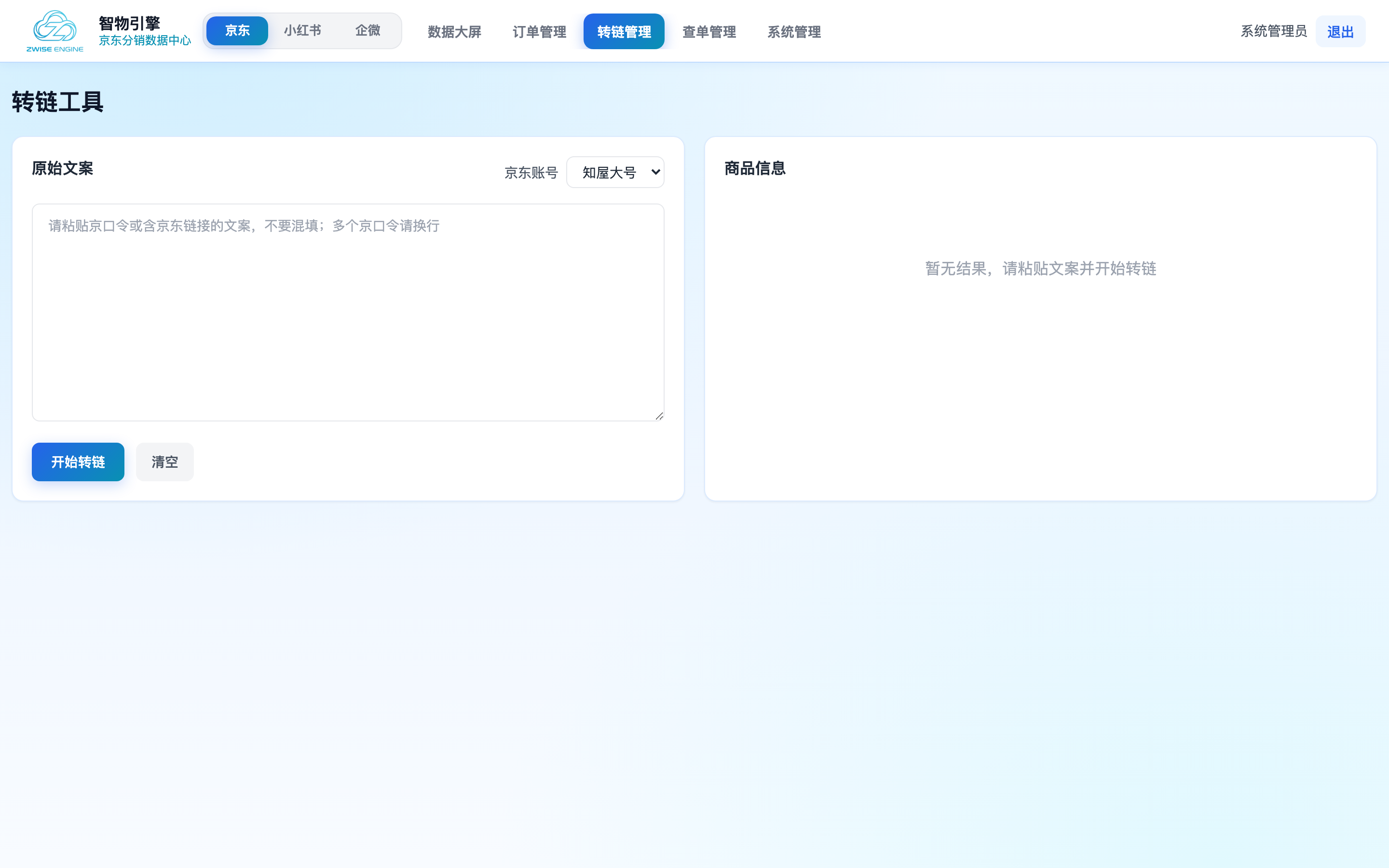Click the 原始文案 section heading
The height and width of the screenshot is (868, 1389).
[x=63, y=168]
